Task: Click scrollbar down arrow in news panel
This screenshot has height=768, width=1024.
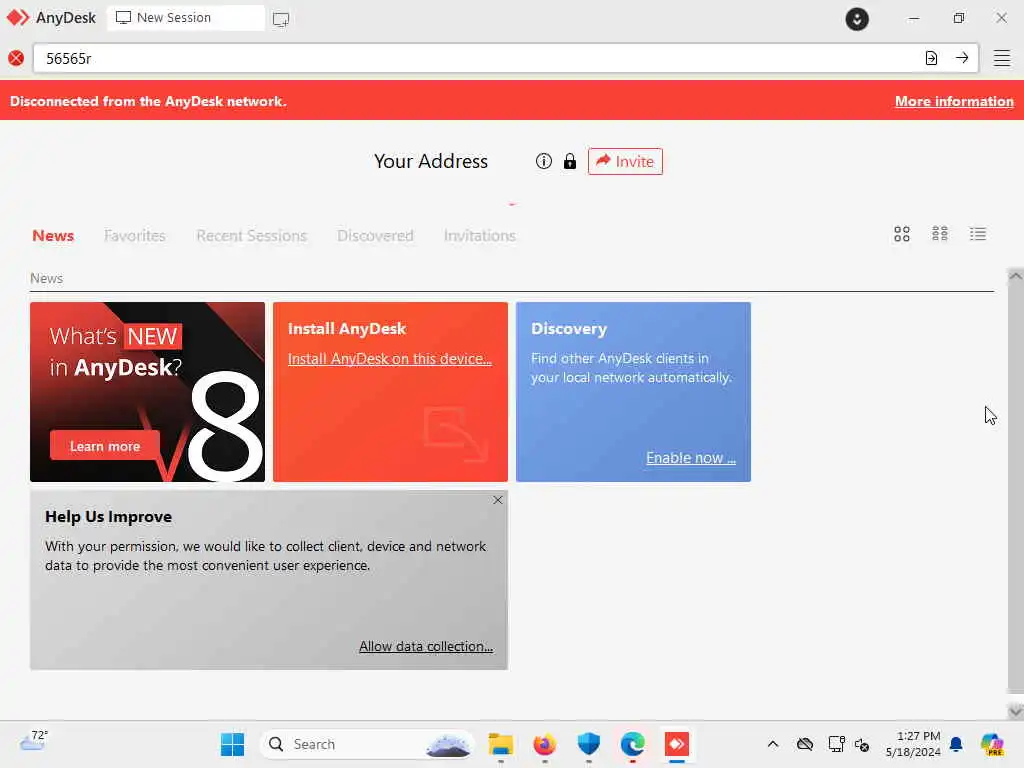Action: [x=1015, y=711]
